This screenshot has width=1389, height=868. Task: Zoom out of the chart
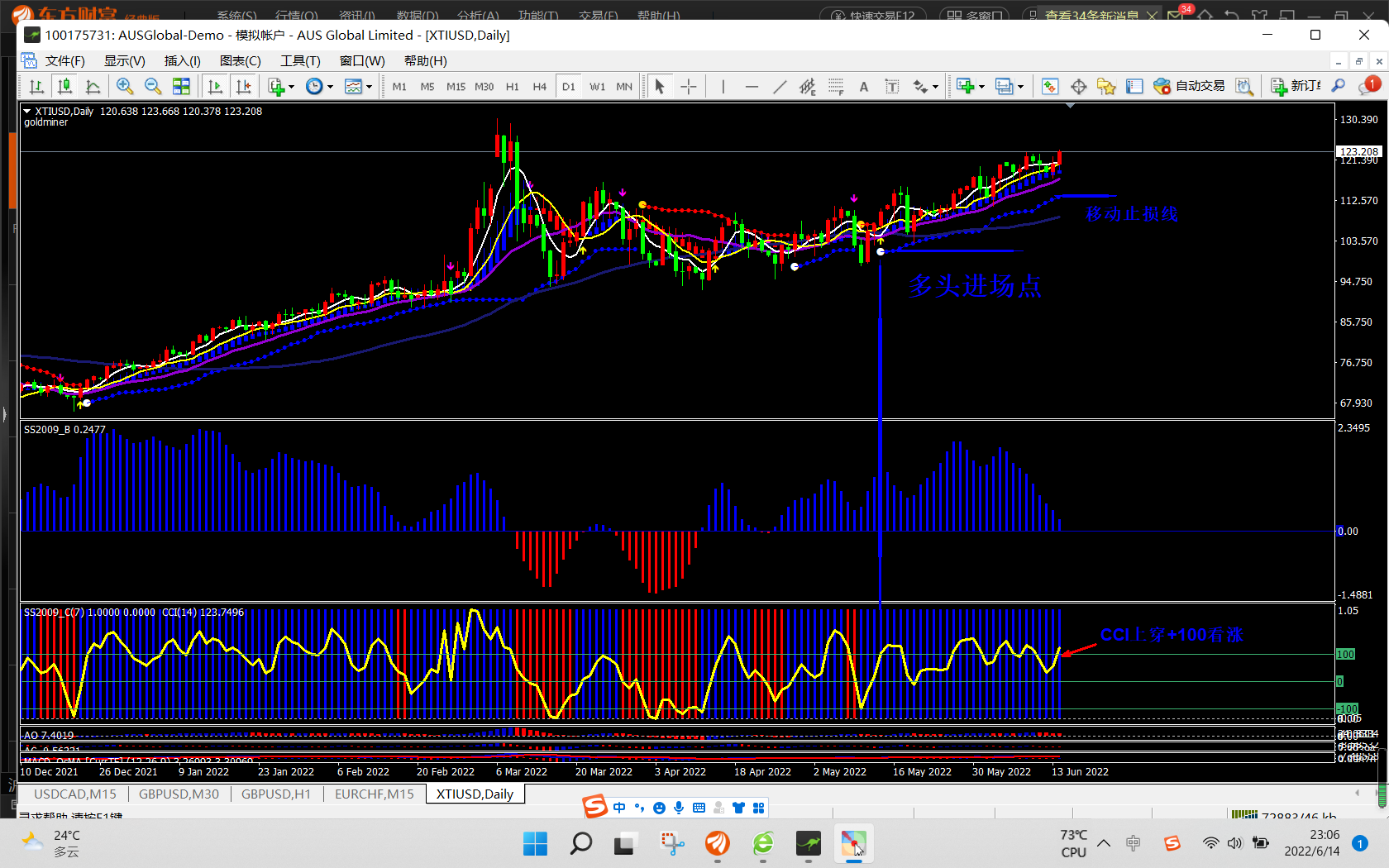[x=153, y=86]
